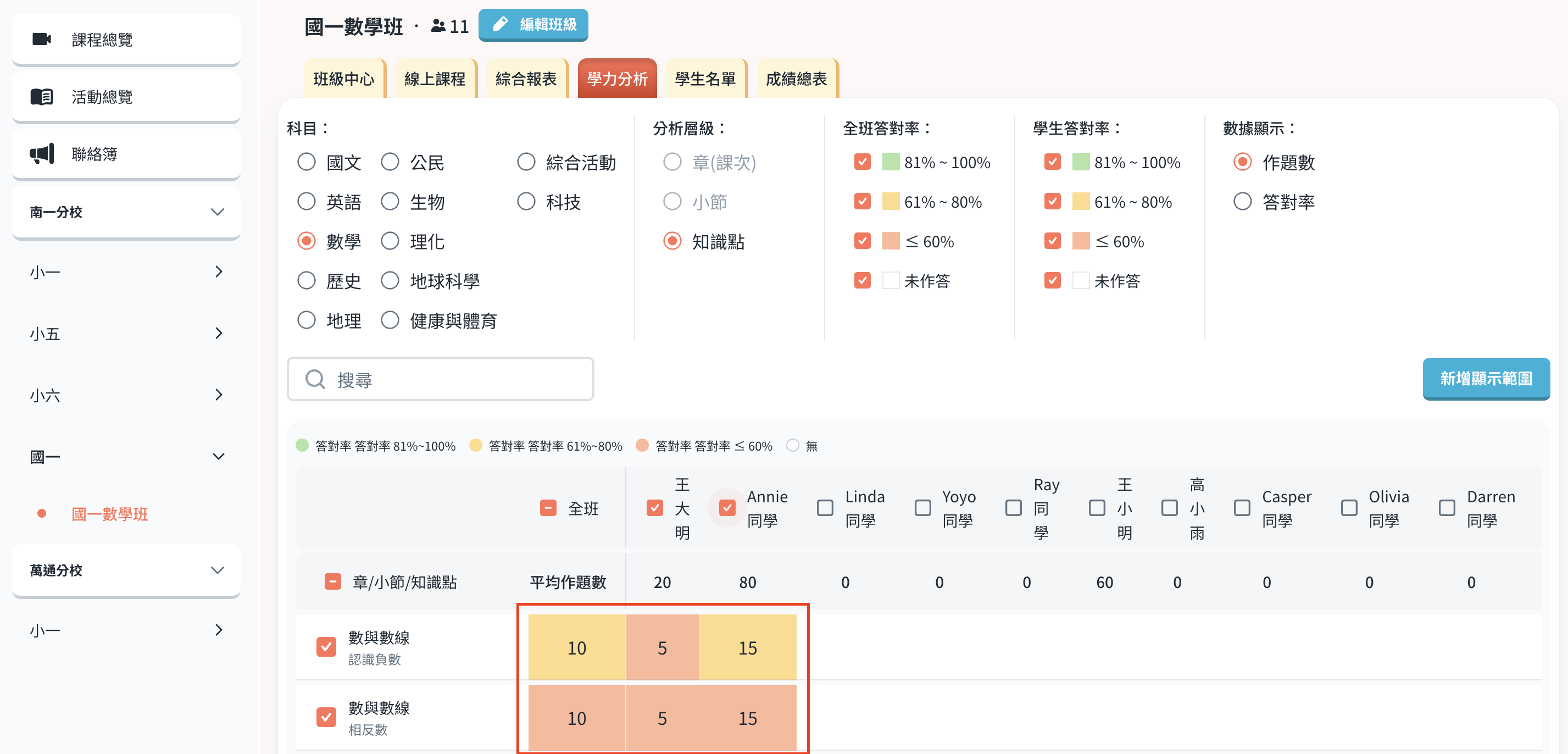
Task: Select 英語 subject radio button
Action: pos(306,202)
